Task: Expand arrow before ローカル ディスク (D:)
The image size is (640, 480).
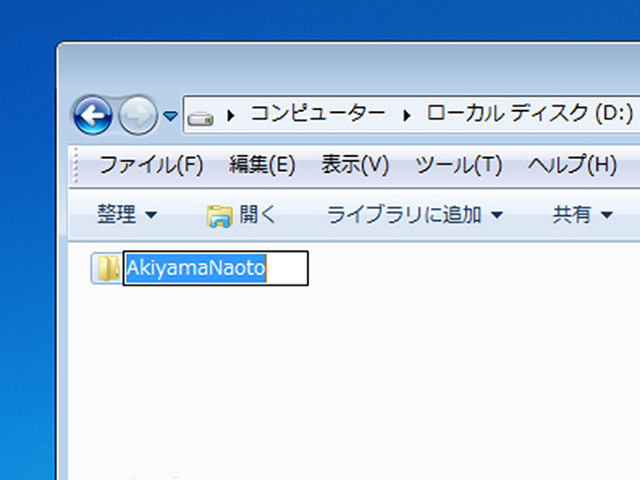Action: (x=407, y=116)
